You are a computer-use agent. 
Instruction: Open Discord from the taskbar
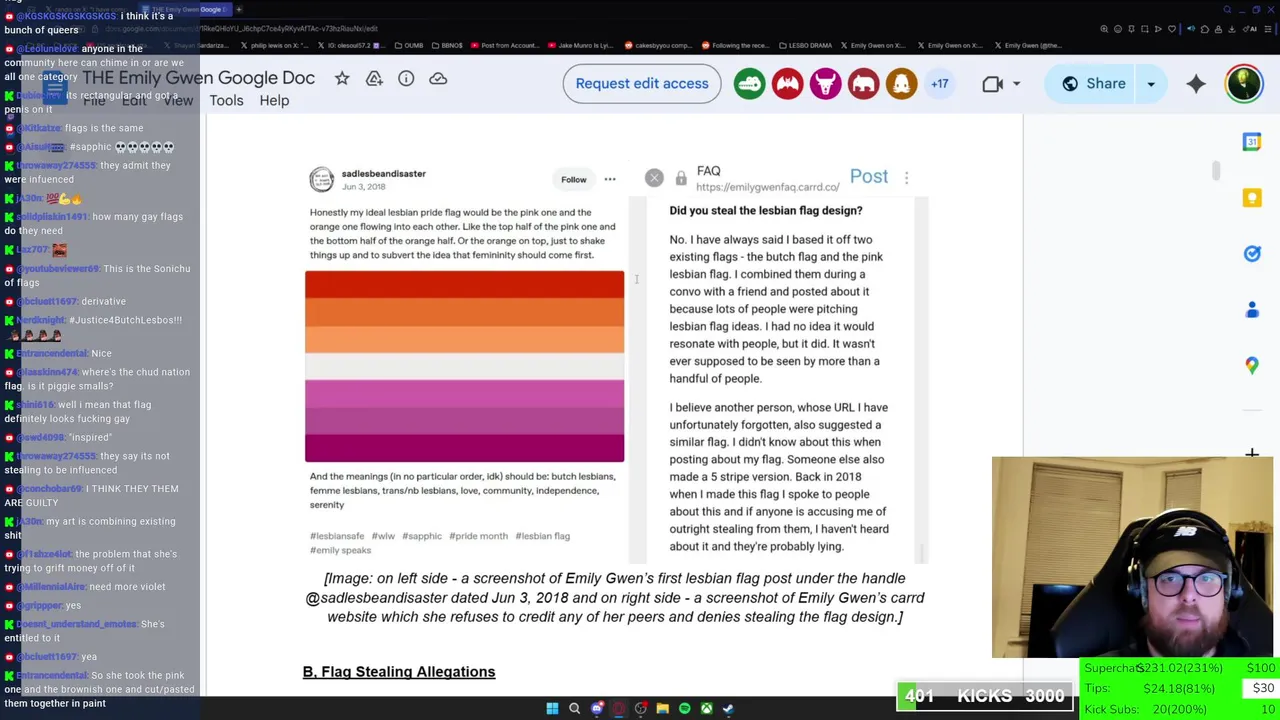click(596, 708)
